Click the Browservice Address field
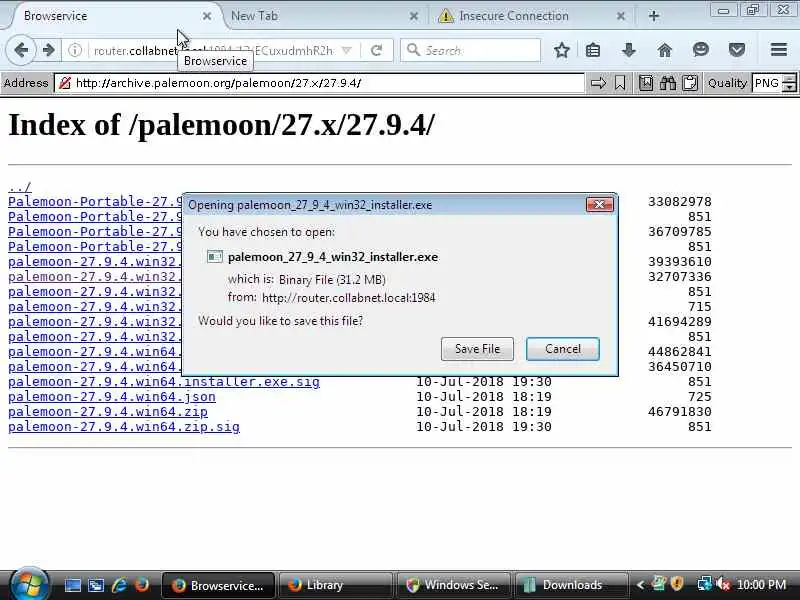This screenshot has width=800, height=600. coord(319,83)
